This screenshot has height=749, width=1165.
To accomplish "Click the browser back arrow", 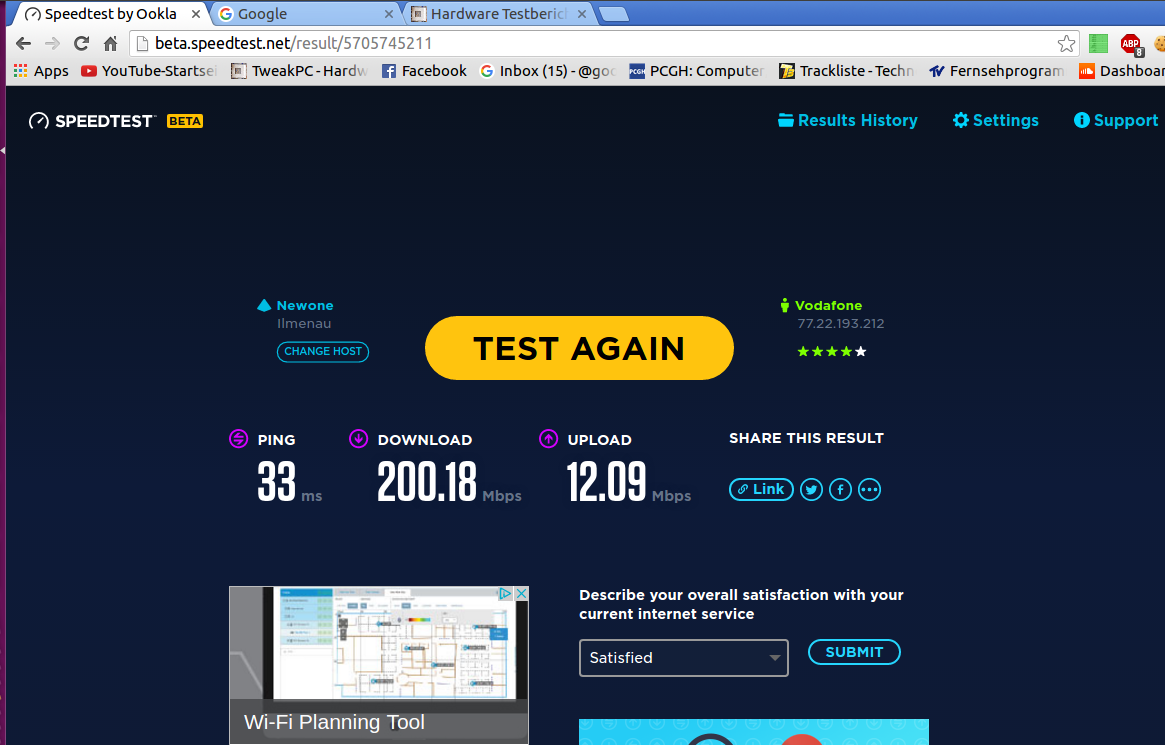I will 24,43.
